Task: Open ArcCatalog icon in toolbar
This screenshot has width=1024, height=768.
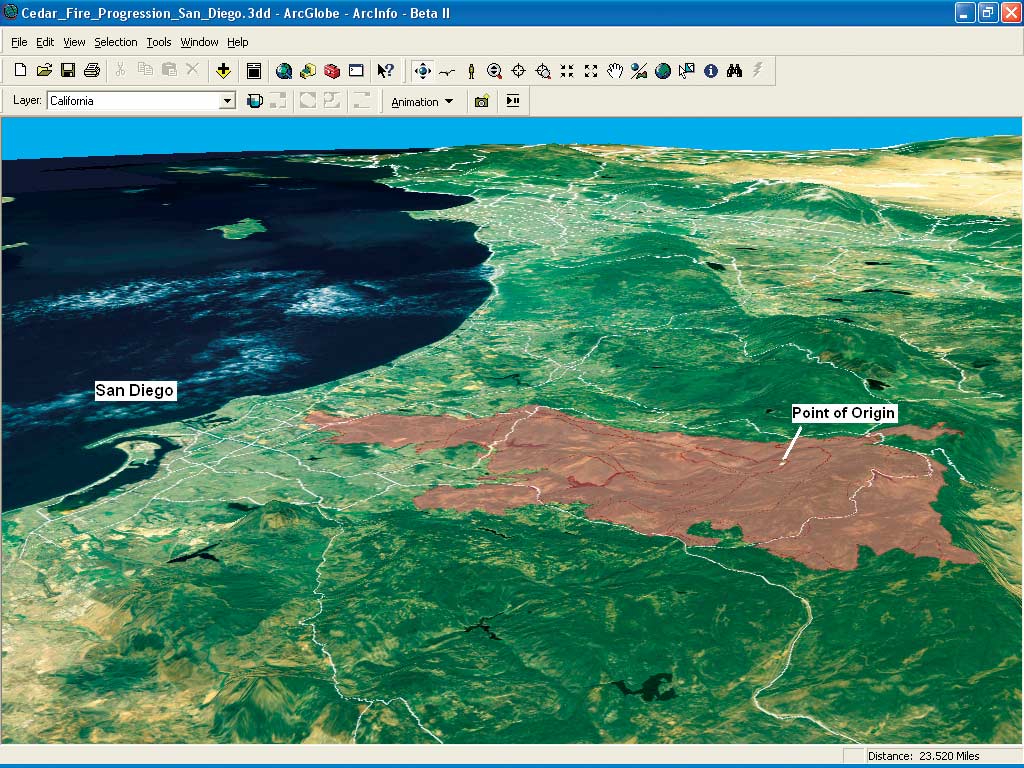Action: tap(308, 71)
